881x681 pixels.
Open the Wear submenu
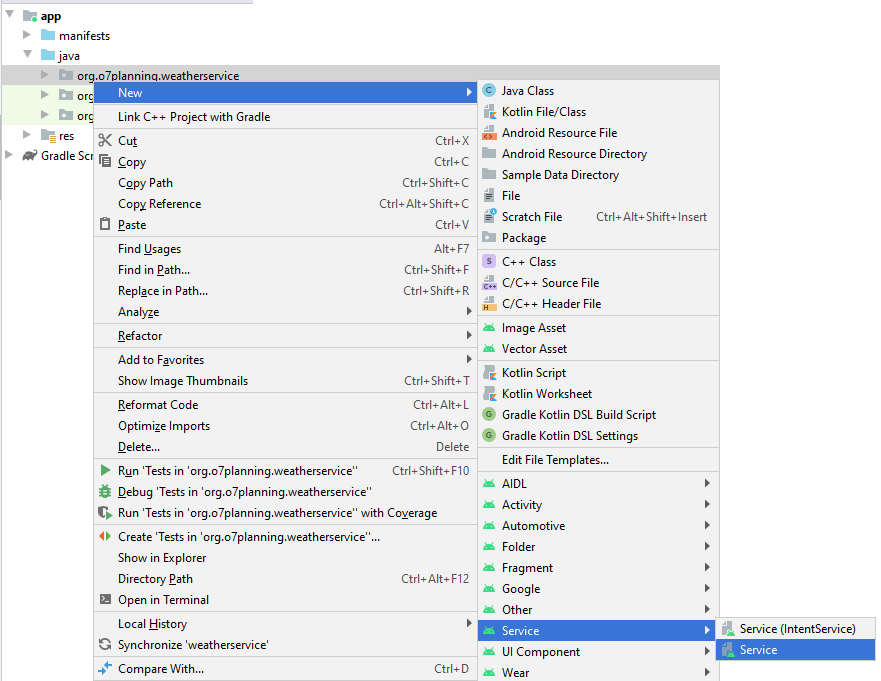pos(598,672)
